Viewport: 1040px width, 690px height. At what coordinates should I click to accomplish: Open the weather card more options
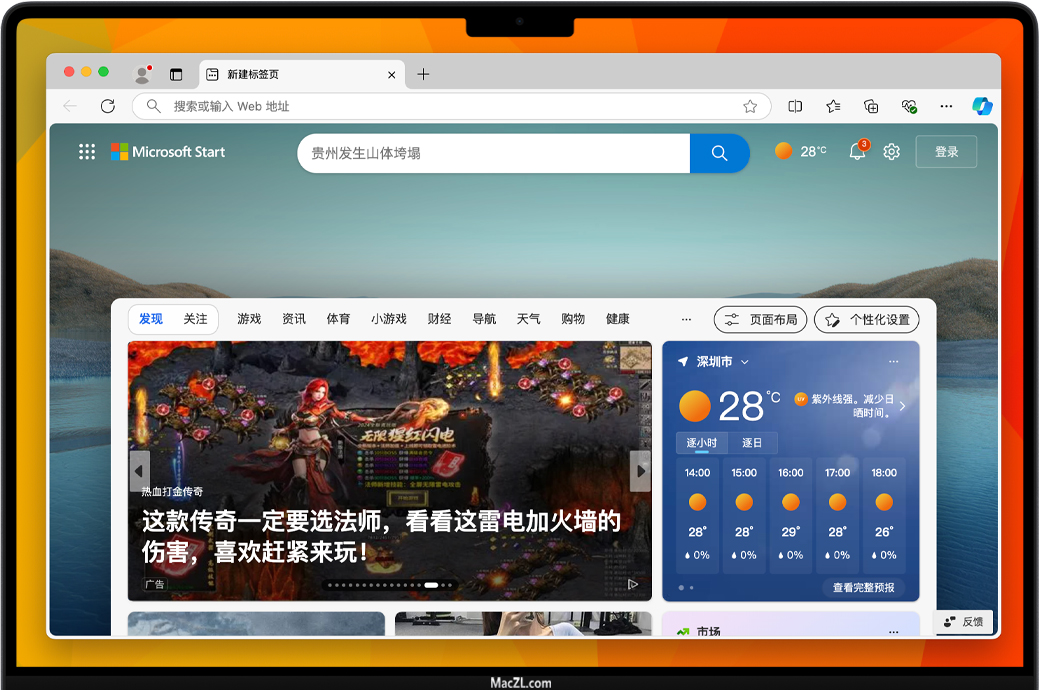(893, 362)
